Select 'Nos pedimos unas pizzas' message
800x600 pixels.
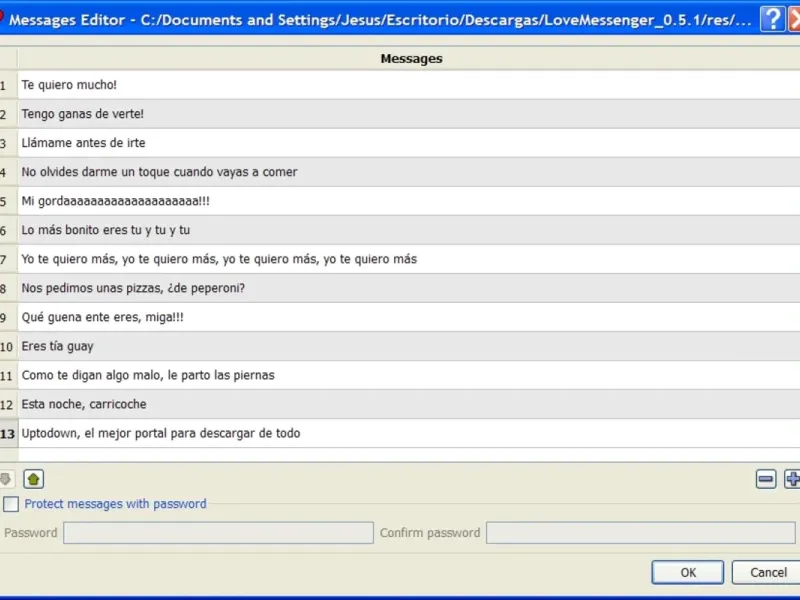pyautogui.click(x=409, y=288)
